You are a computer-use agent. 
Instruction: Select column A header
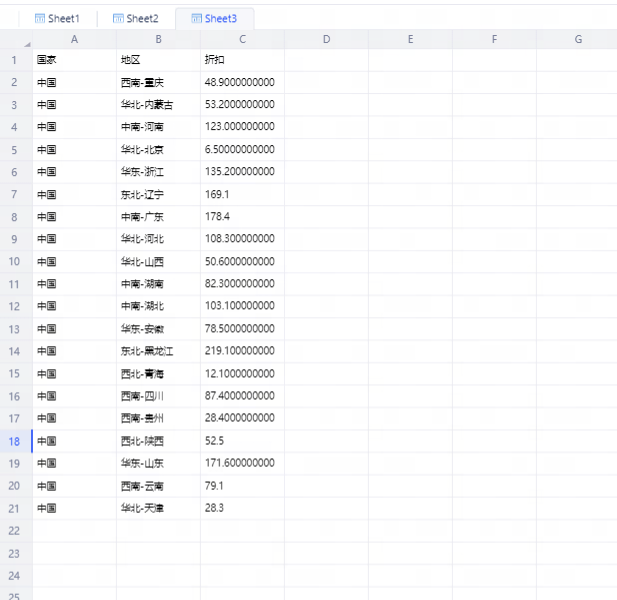tap(74, 39)
